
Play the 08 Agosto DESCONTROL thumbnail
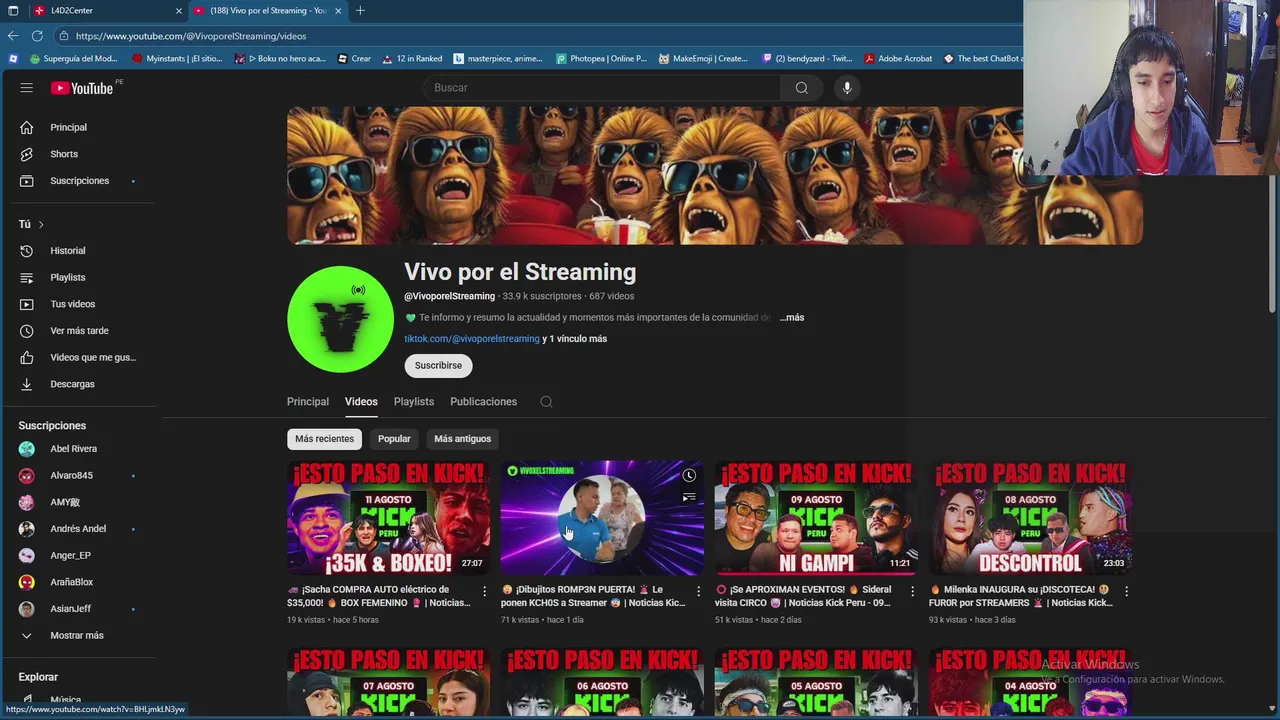pyautogui.click(x=1030, y=517)
